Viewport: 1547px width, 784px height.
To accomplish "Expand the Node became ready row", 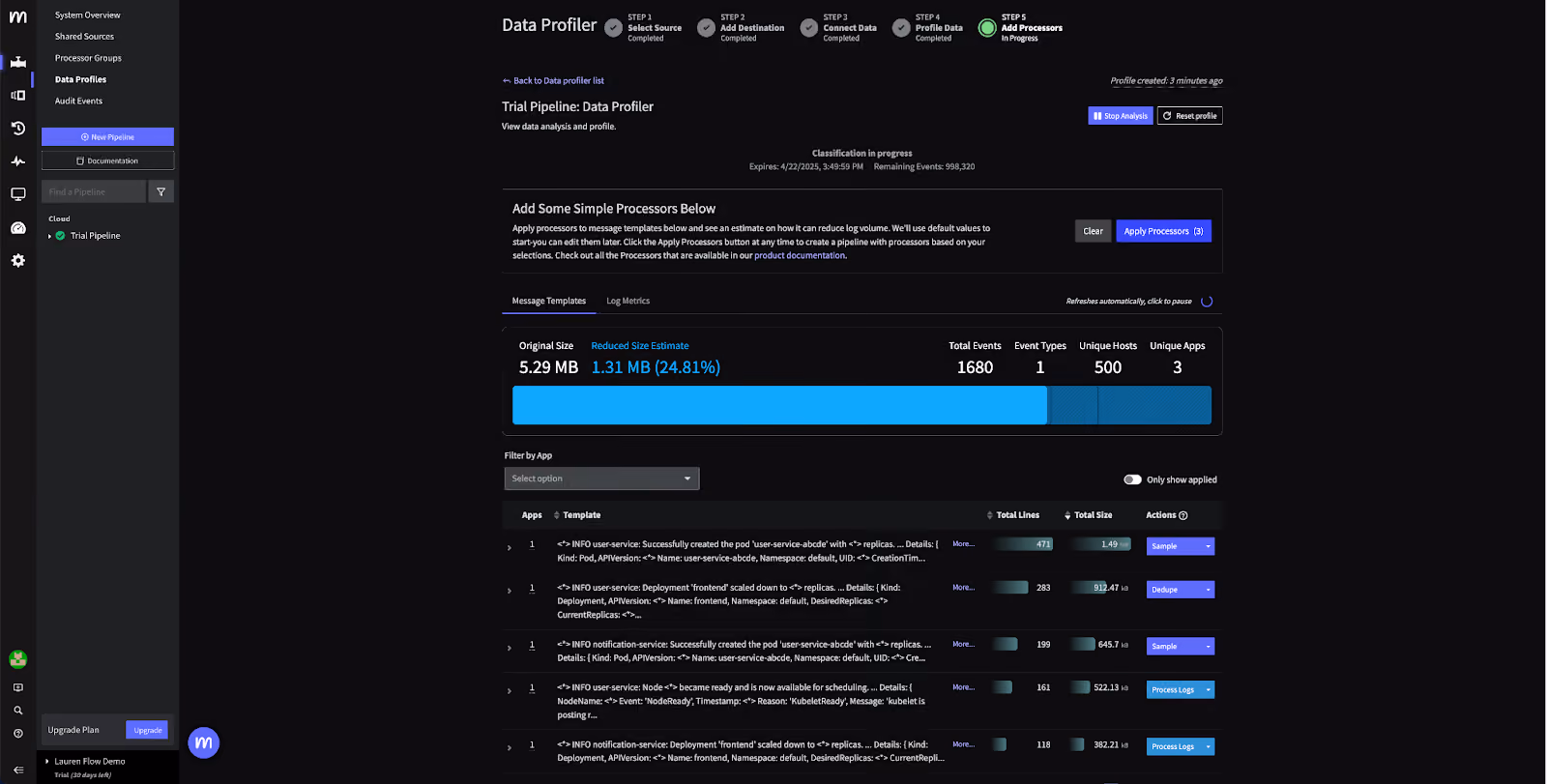I will 510,691.
